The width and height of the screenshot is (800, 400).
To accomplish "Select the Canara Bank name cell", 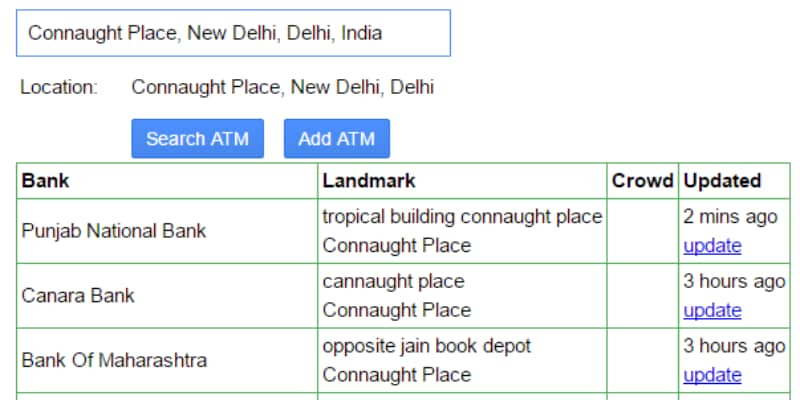I will pyautogui.click(x=167, y=295).
